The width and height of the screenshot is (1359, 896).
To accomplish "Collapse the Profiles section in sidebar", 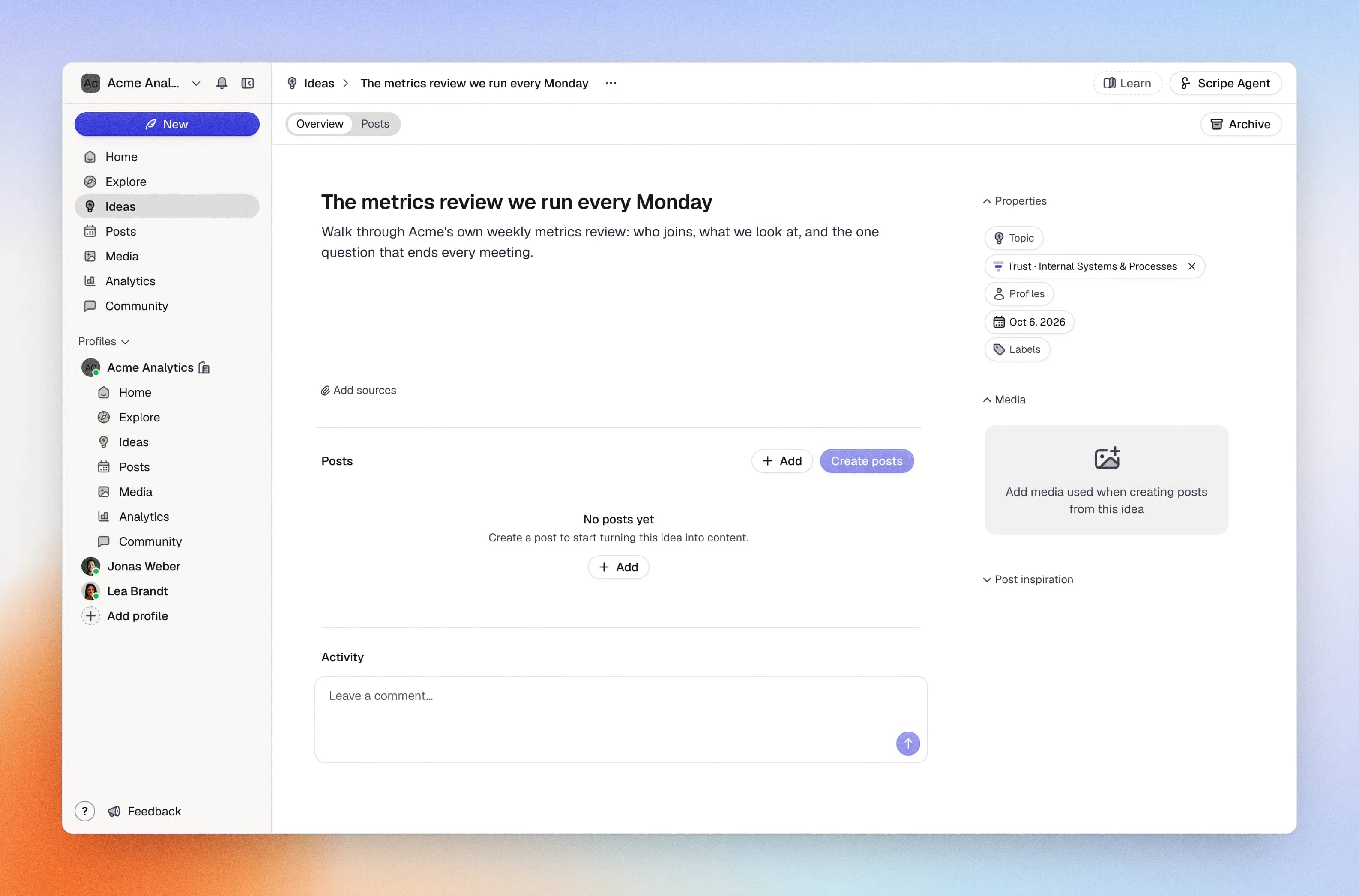I will (x=104, y=341).
